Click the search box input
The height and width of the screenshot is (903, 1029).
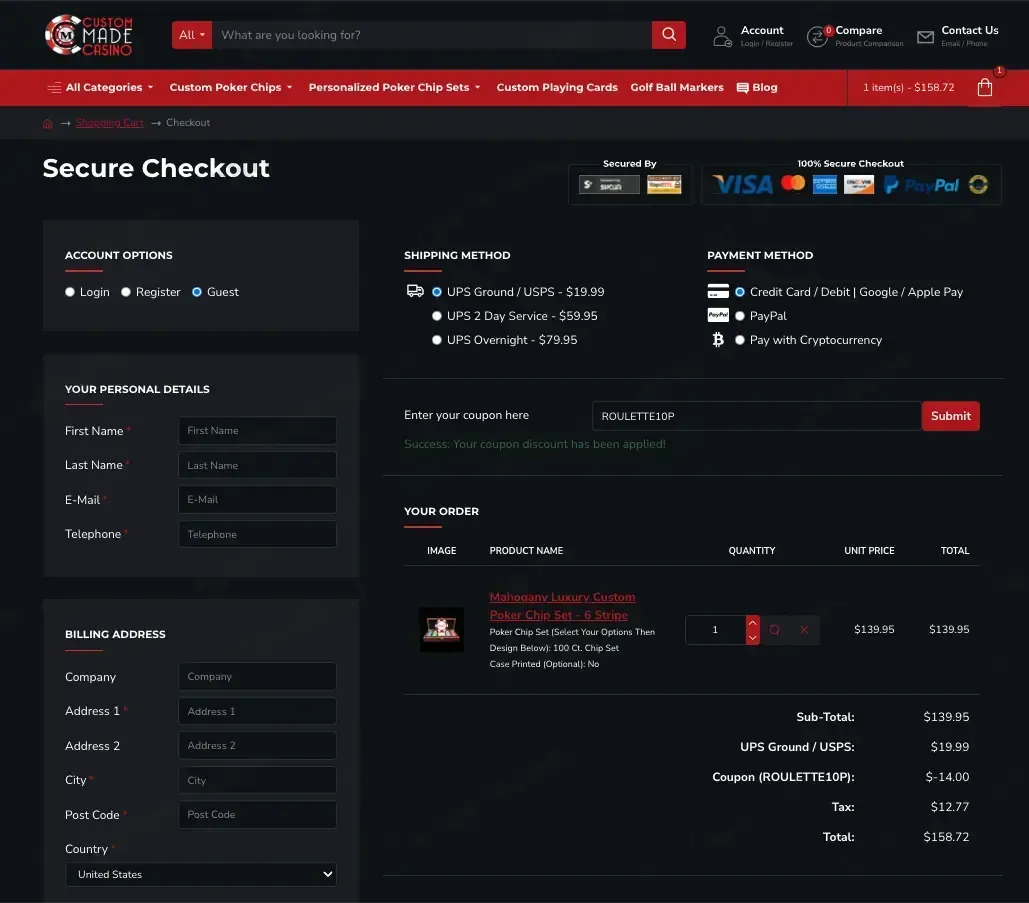(x=432, y=35)
